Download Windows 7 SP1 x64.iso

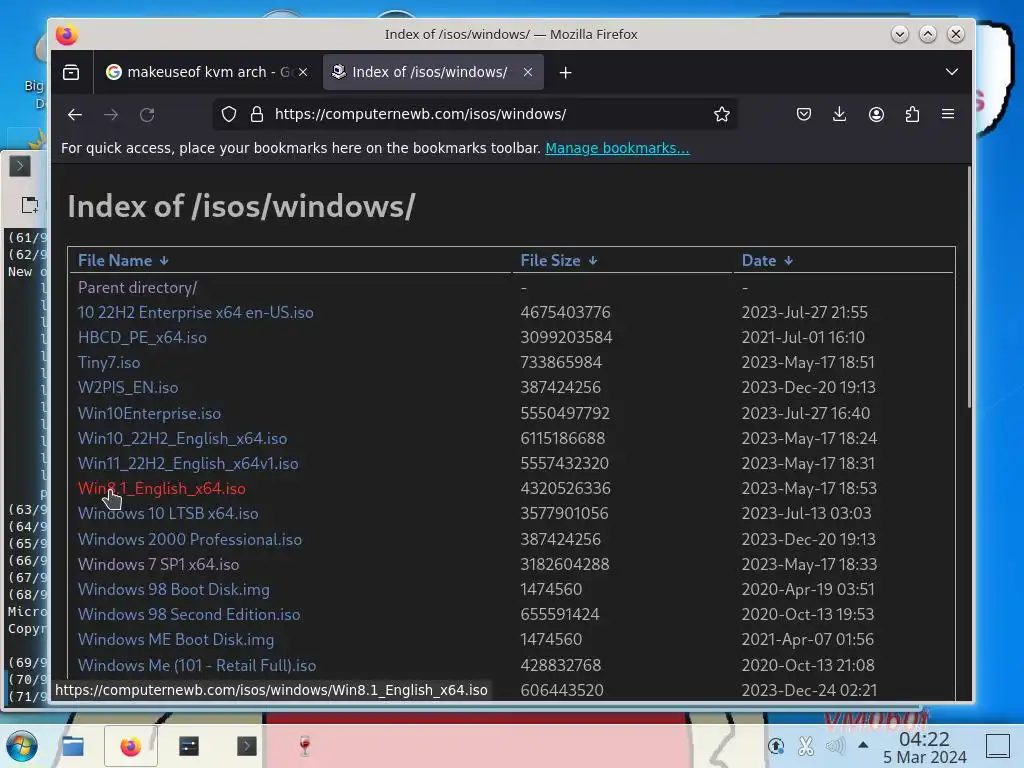(158, 564)
